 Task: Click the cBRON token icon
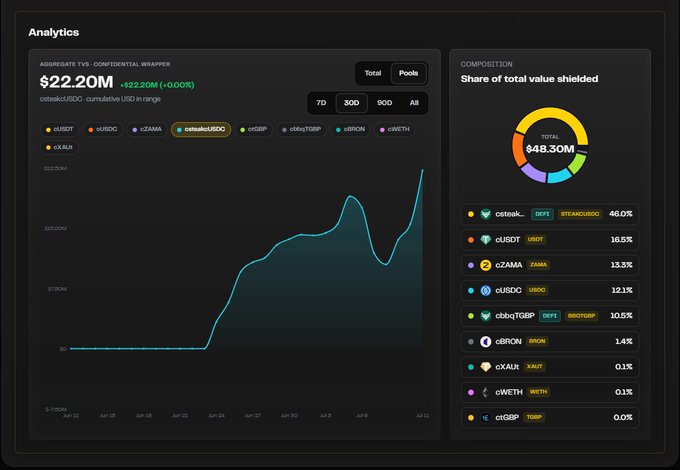[x=486, y=341]
